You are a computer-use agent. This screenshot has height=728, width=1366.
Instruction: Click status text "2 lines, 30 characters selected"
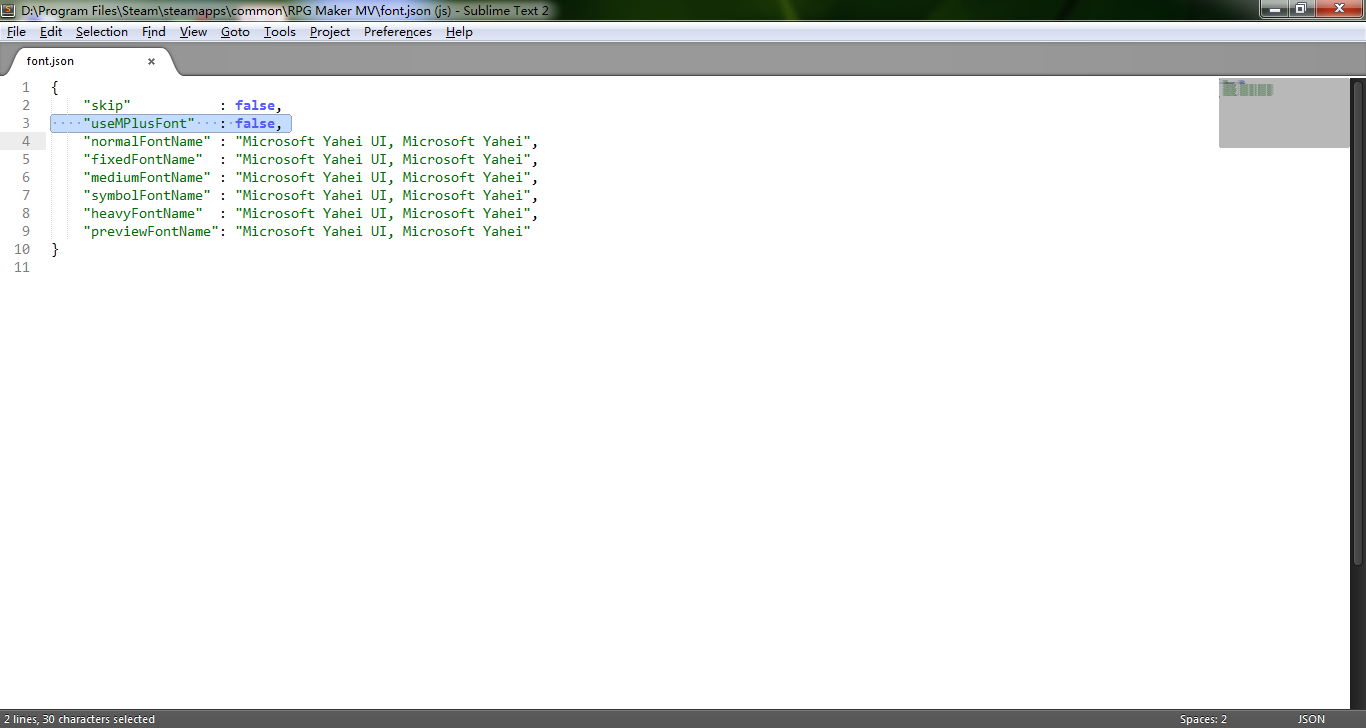pos(80,719)
